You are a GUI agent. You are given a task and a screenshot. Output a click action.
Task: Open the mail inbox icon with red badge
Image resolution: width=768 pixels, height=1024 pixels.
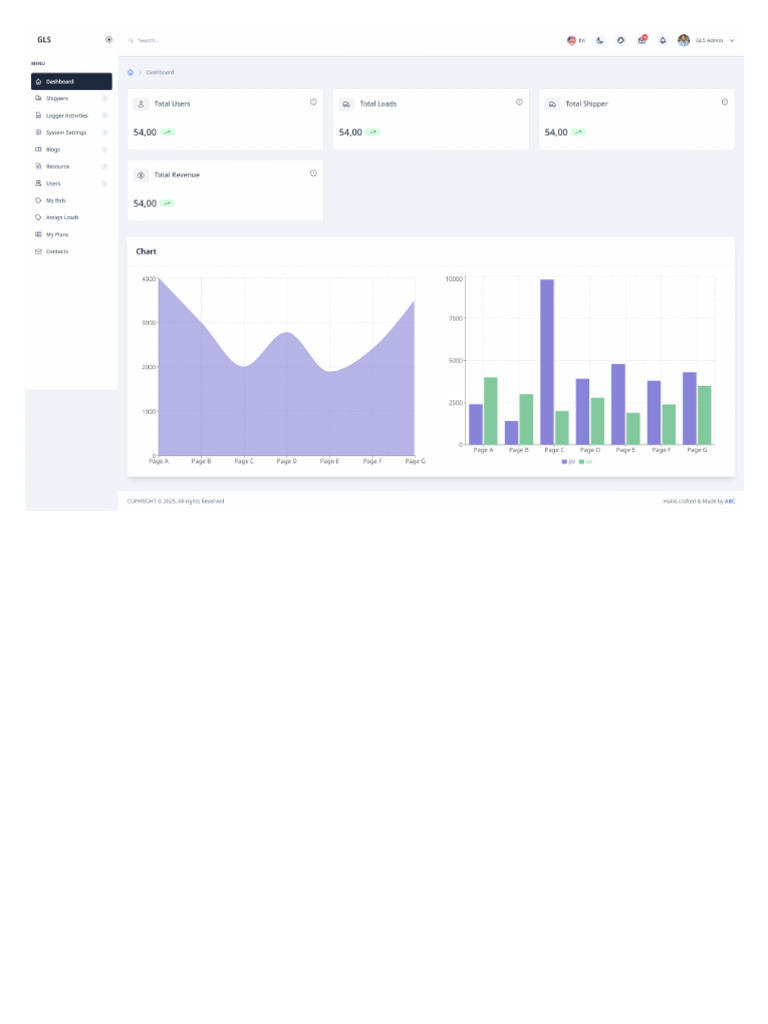(x=642, y=40)
